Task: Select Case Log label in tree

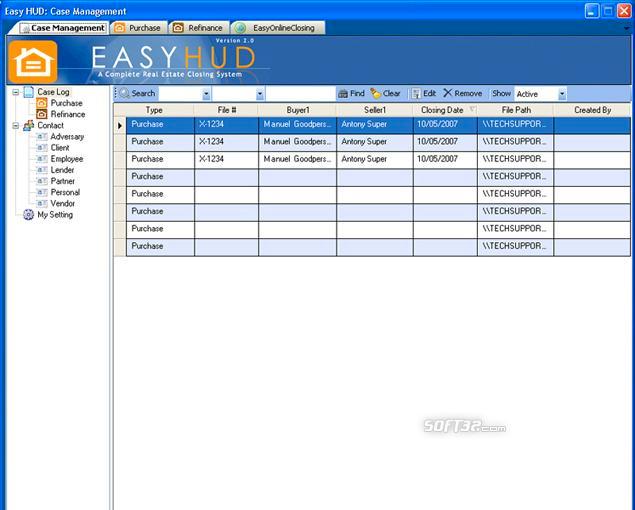Action: point(53,92)
